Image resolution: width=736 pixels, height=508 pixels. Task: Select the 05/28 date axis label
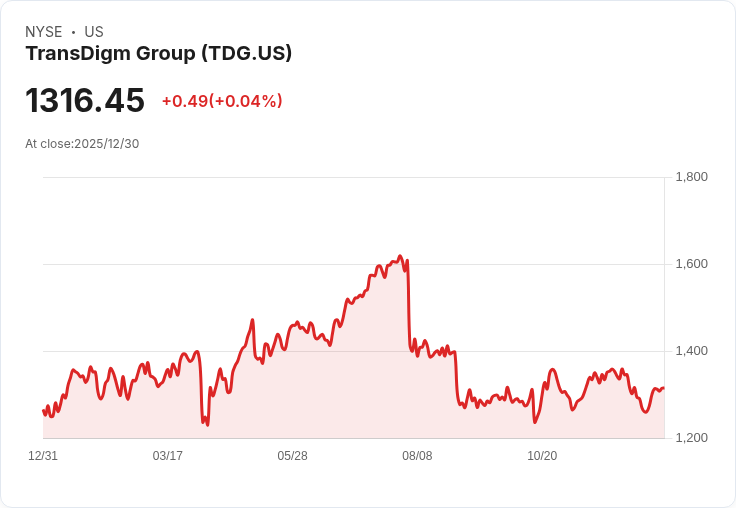click(x=292, y=456)
